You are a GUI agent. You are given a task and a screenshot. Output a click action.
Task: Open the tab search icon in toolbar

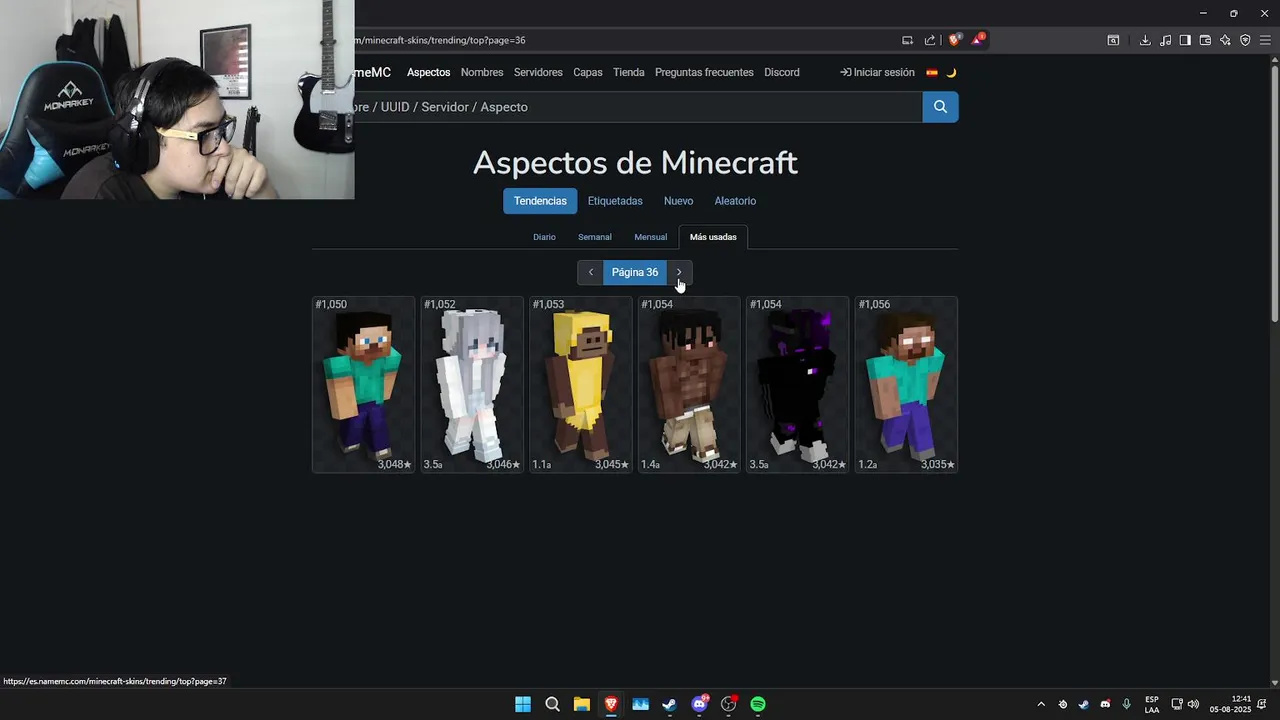pos(1113,40)
